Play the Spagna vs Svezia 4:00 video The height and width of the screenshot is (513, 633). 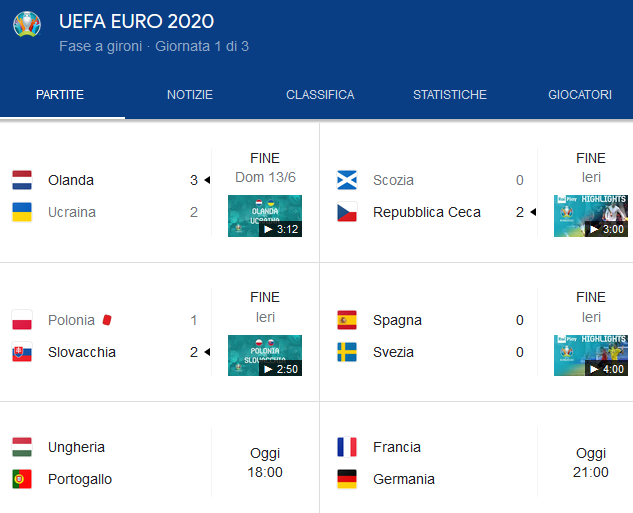tap(590, 355)
